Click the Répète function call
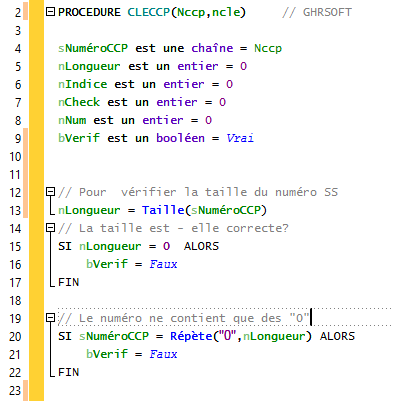394x401 pixels. (191, 336)
